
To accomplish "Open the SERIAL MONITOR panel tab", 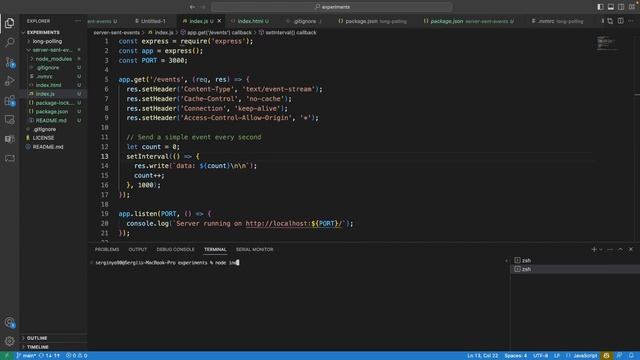I will [x=255, y=249].
